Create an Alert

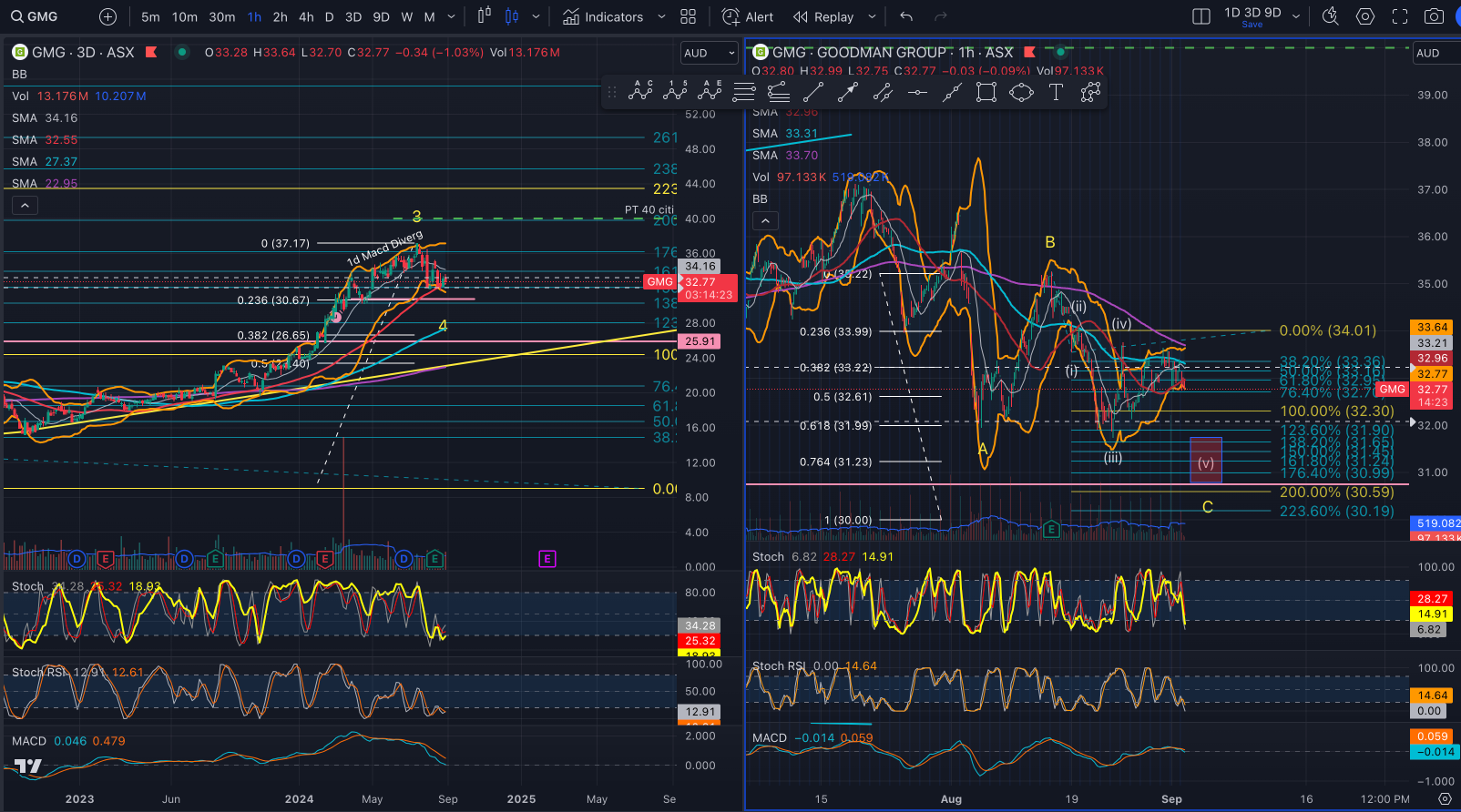tap(748, 16)
